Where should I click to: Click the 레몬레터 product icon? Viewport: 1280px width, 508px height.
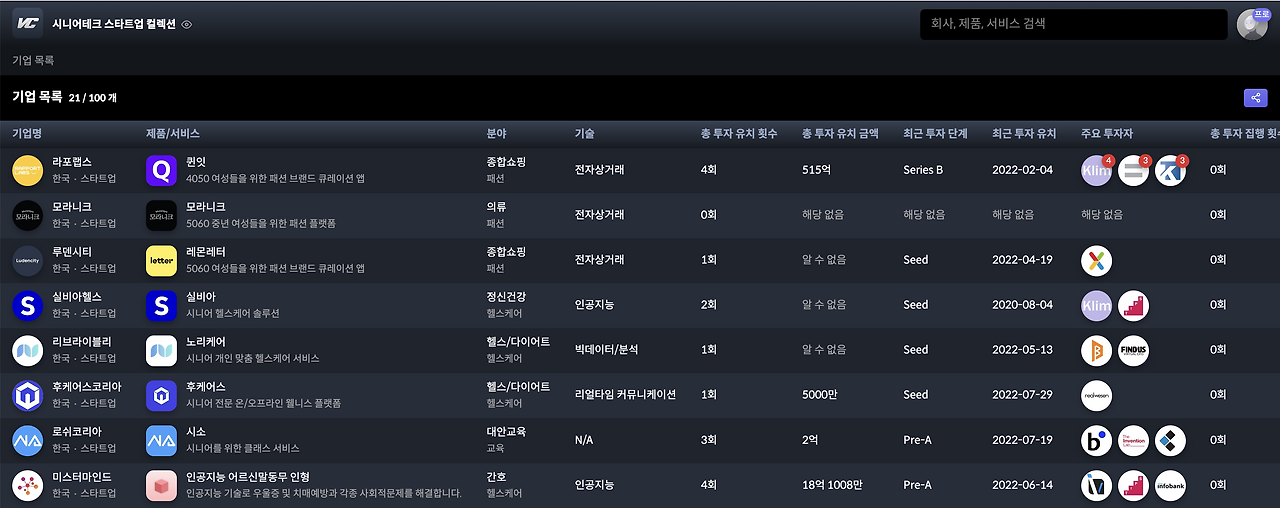pyautogui.click(x=161, y=260)
